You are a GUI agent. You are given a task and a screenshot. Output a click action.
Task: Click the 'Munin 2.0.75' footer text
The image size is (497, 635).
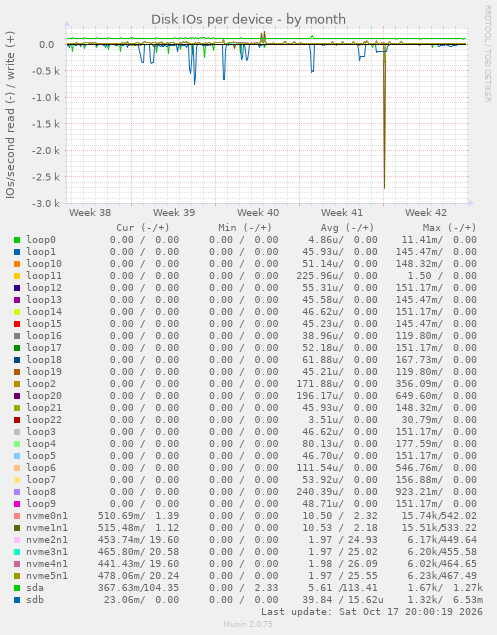[x=248, y=624]
